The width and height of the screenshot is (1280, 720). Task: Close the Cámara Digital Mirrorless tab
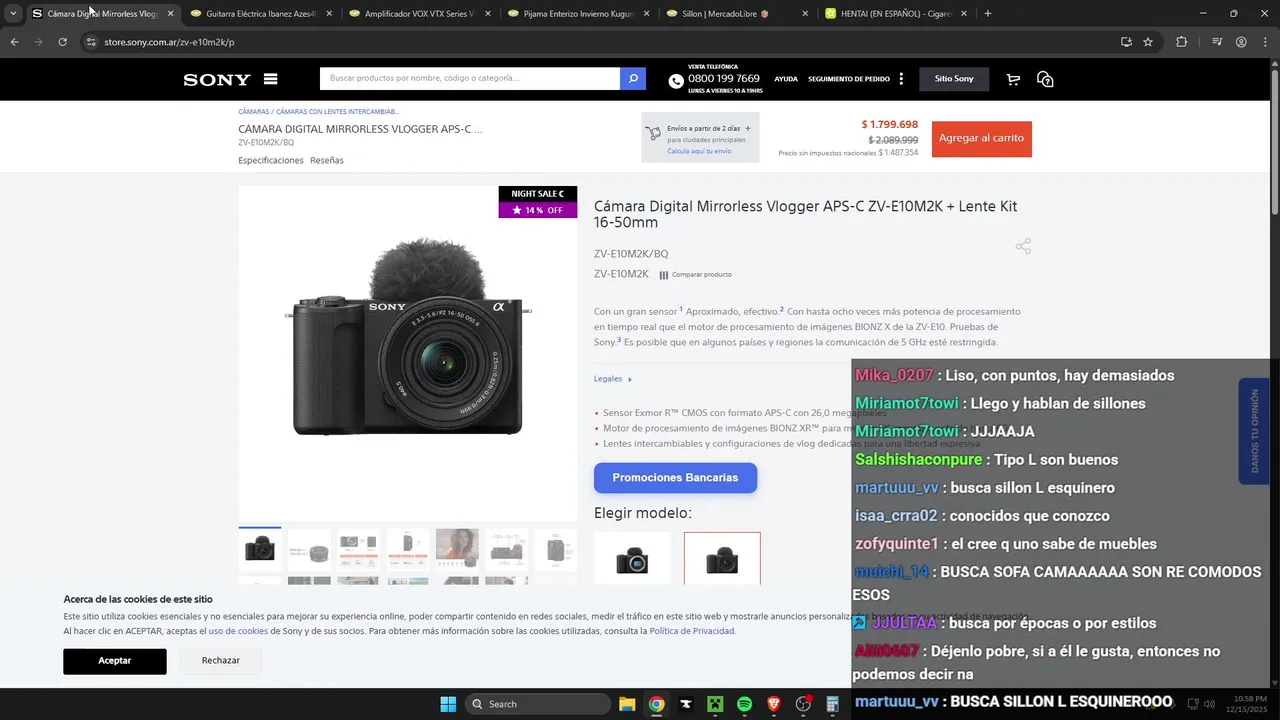[x=170, y=14]
